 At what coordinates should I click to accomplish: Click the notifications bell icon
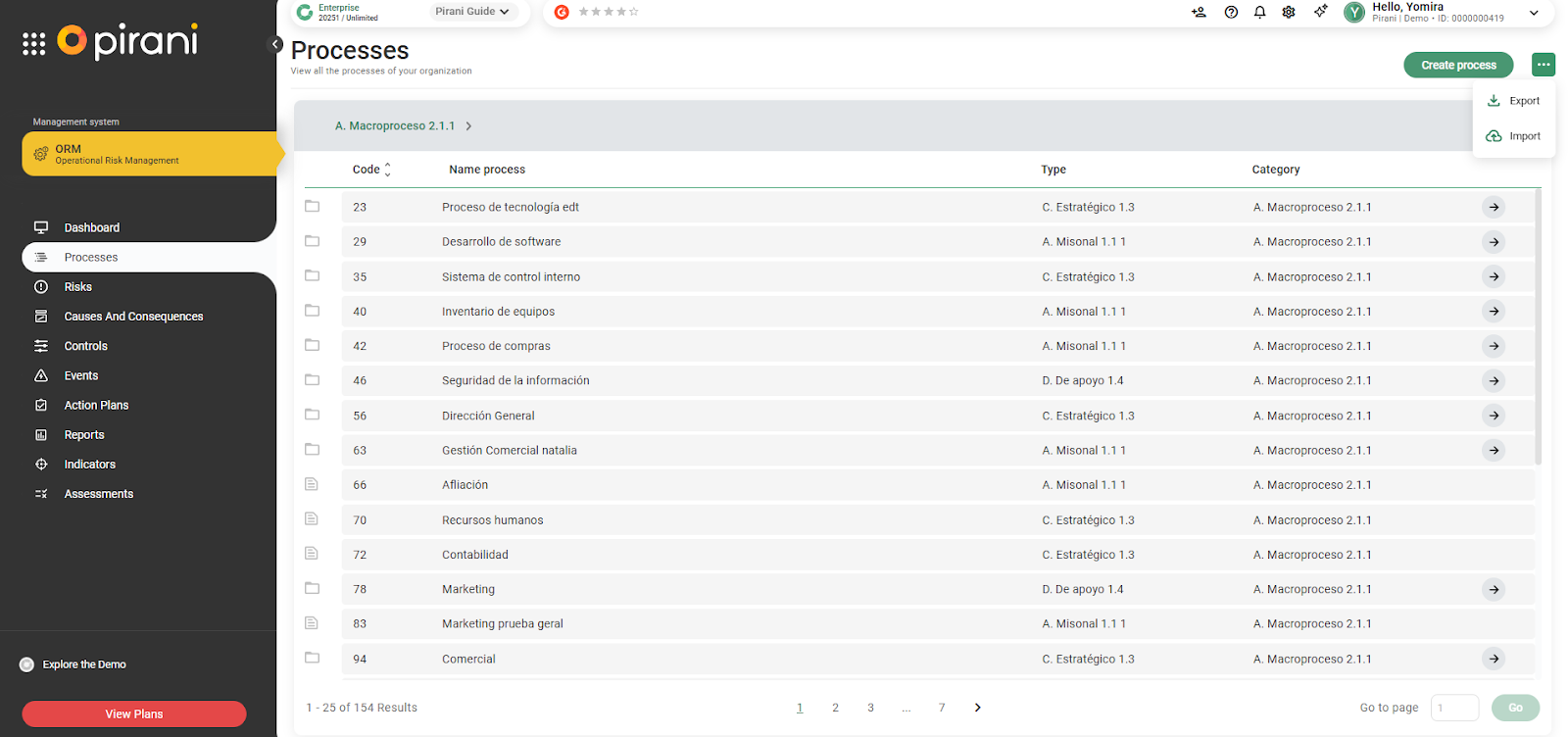pos(1259,12)
